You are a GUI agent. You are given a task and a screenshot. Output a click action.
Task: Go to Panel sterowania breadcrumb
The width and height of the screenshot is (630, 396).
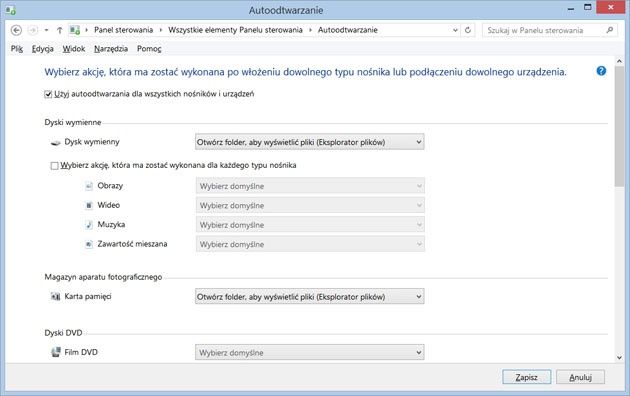(x=123, y=30)
